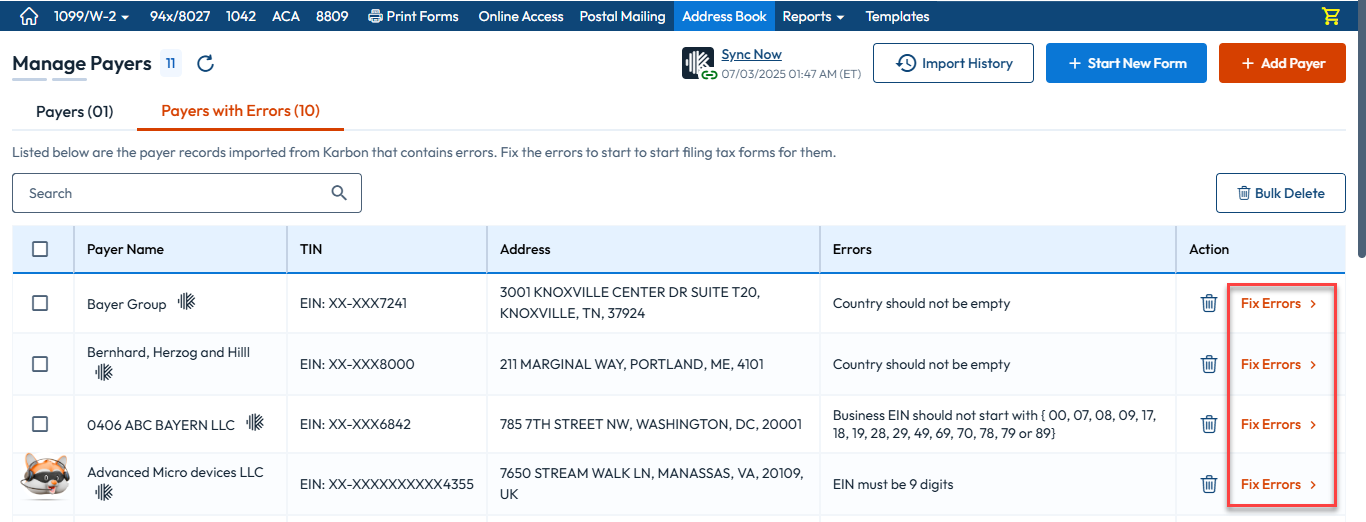Select all payers with header checkbox

40,249
